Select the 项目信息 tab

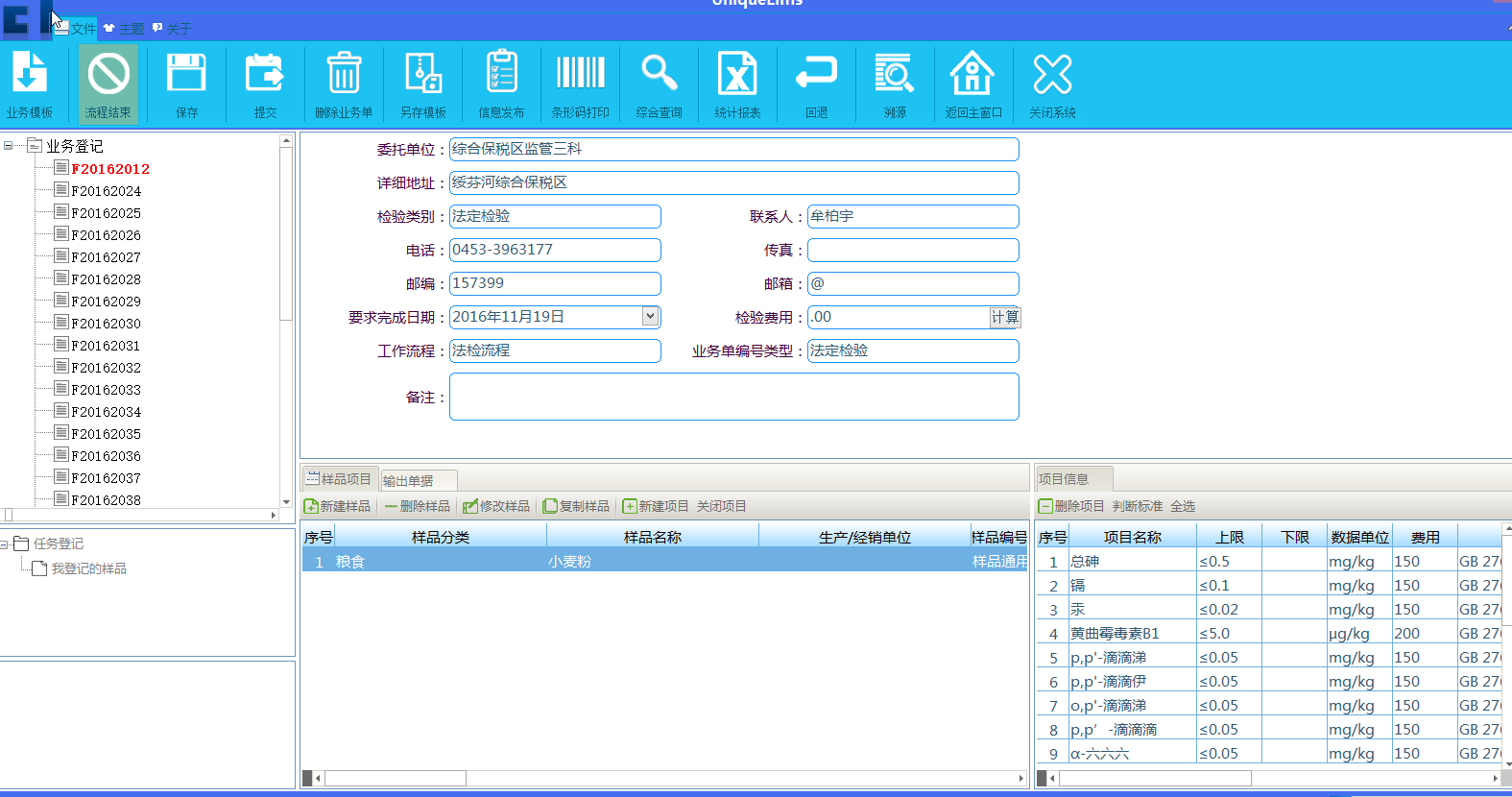tap(1073, 478)
